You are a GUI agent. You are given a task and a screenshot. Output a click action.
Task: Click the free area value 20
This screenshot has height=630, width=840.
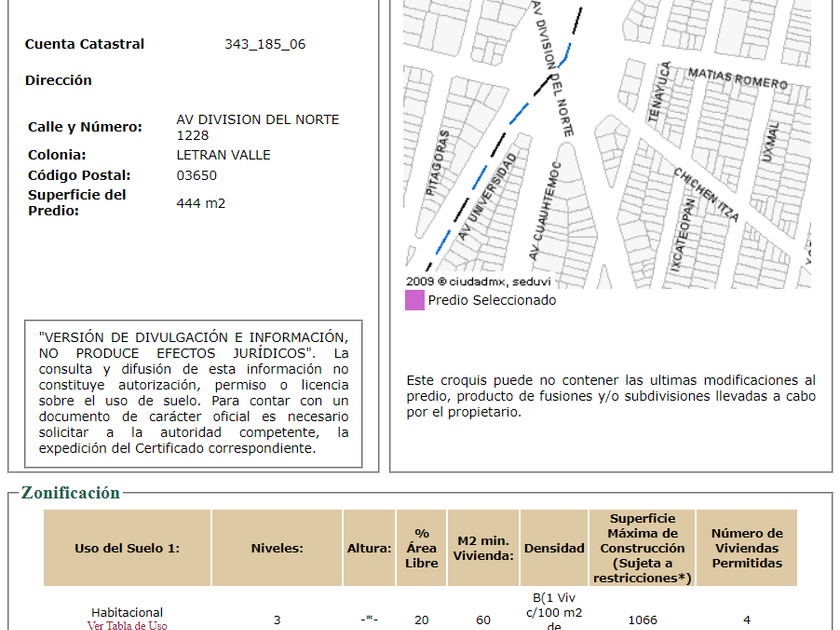422,620
